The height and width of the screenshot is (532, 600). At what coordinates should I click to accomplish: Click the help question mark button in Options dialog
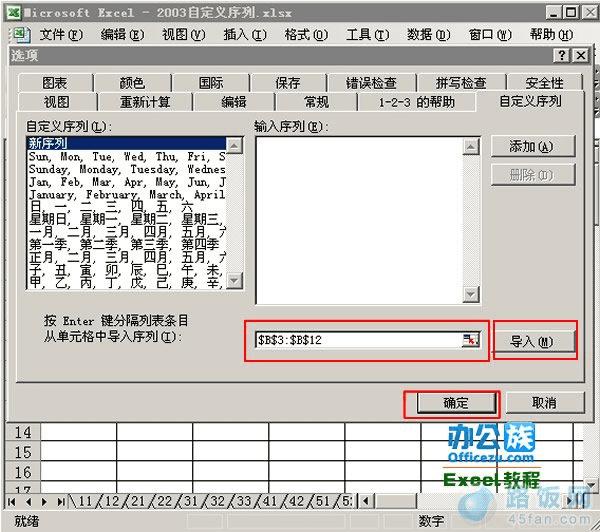point(561,56)
